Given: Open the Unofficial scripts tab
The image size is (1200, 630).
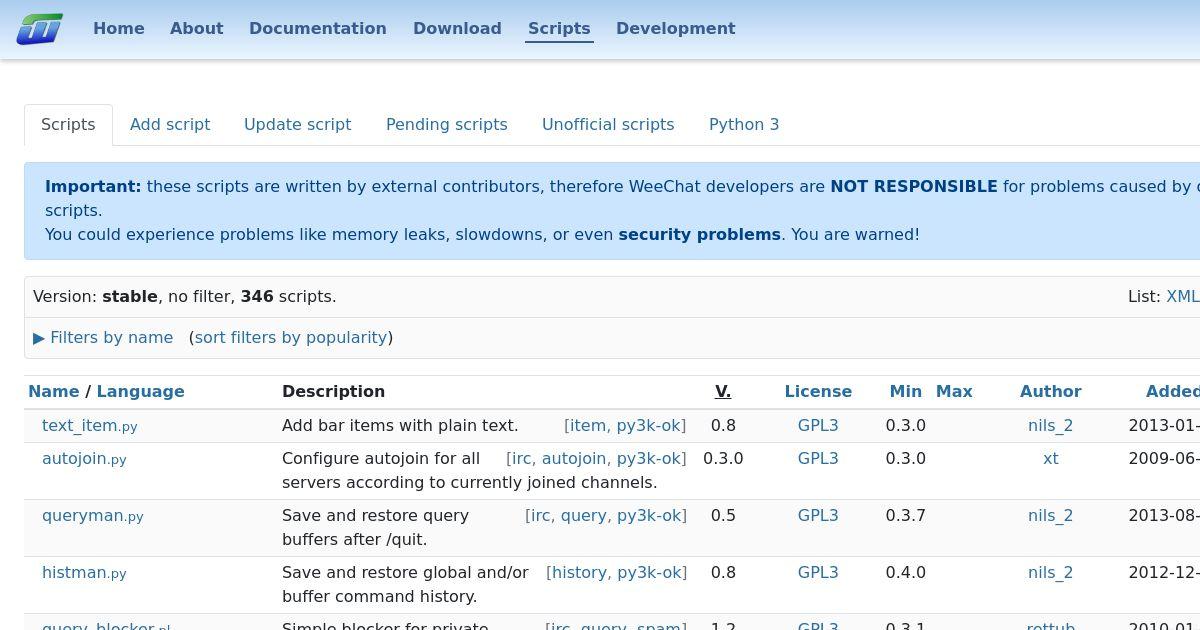Looking at the screenshot, I should [x=608, y=125].
